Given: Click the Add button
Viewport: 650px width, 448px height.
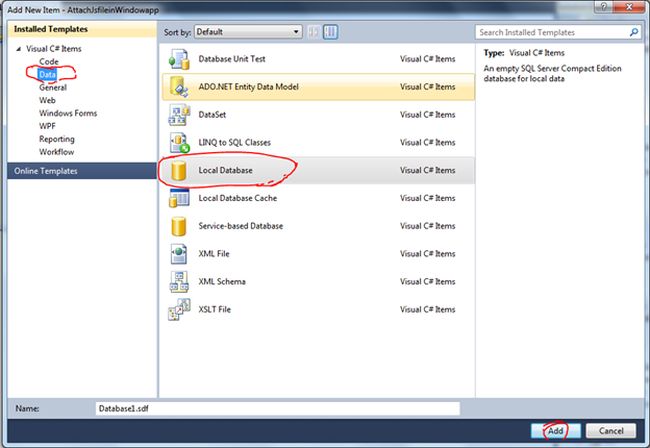Looking at the screenshot, I should 555,431.
